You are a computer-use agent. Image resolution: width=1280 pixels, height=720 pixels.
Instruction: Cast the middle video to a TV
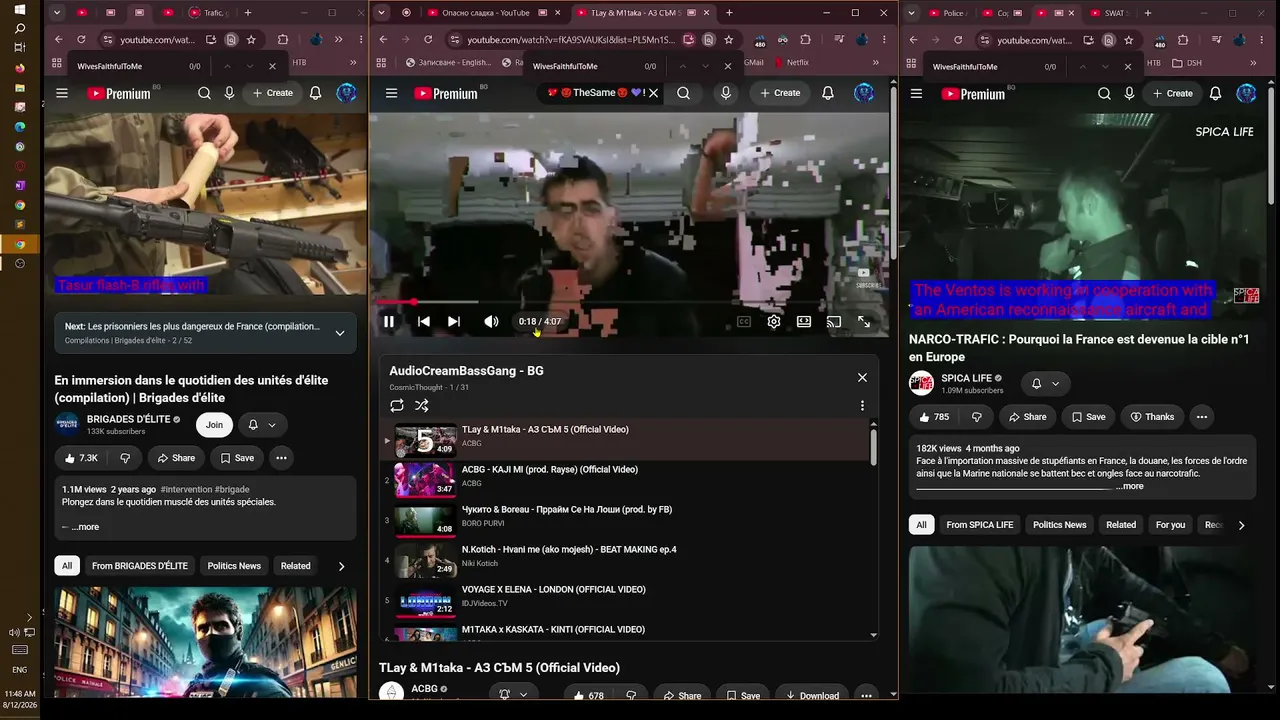click(x=834, y=321)
